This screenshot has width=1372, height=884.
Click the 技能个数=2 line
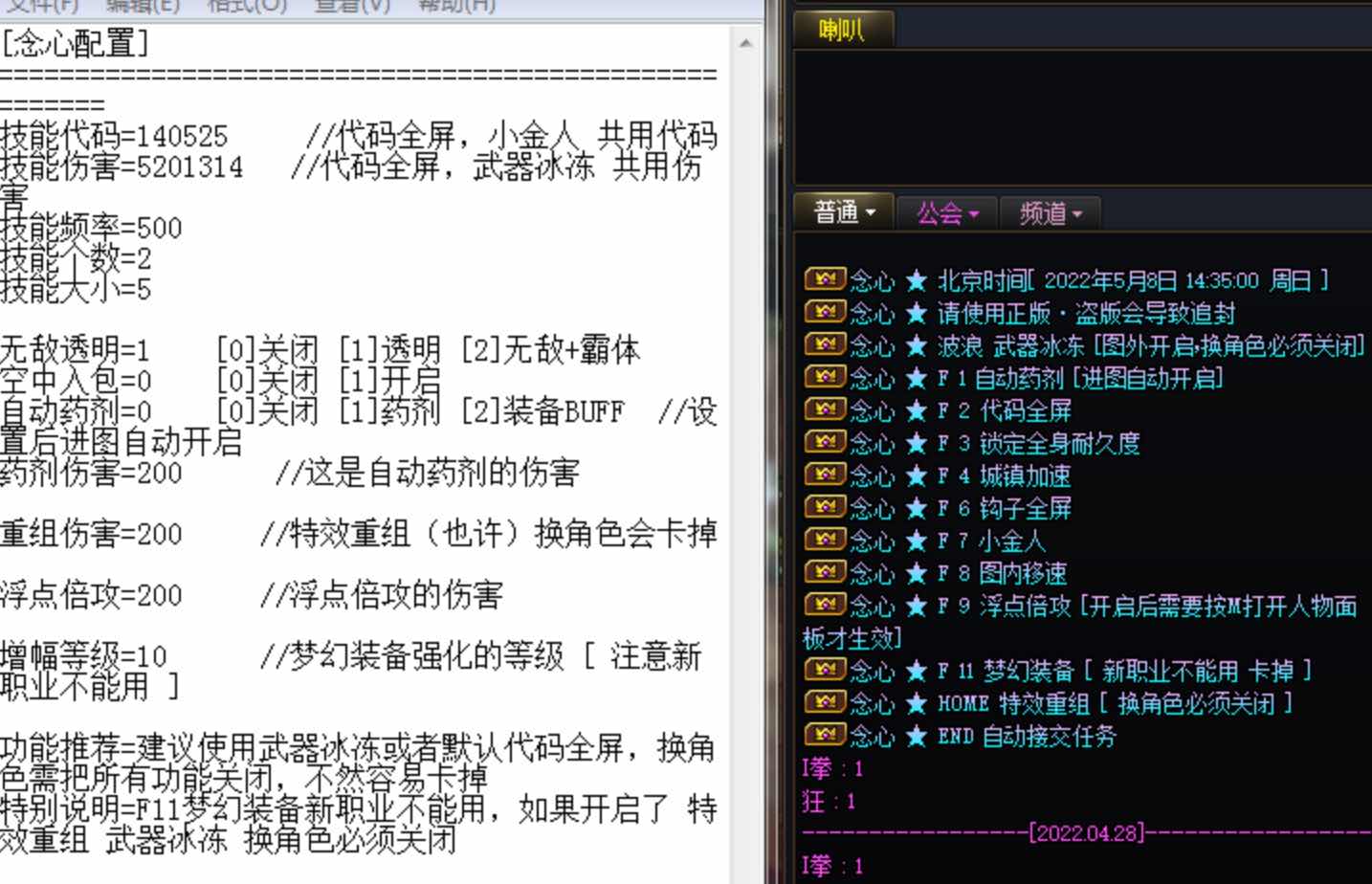pyautogui.click(x=76, y=258)
